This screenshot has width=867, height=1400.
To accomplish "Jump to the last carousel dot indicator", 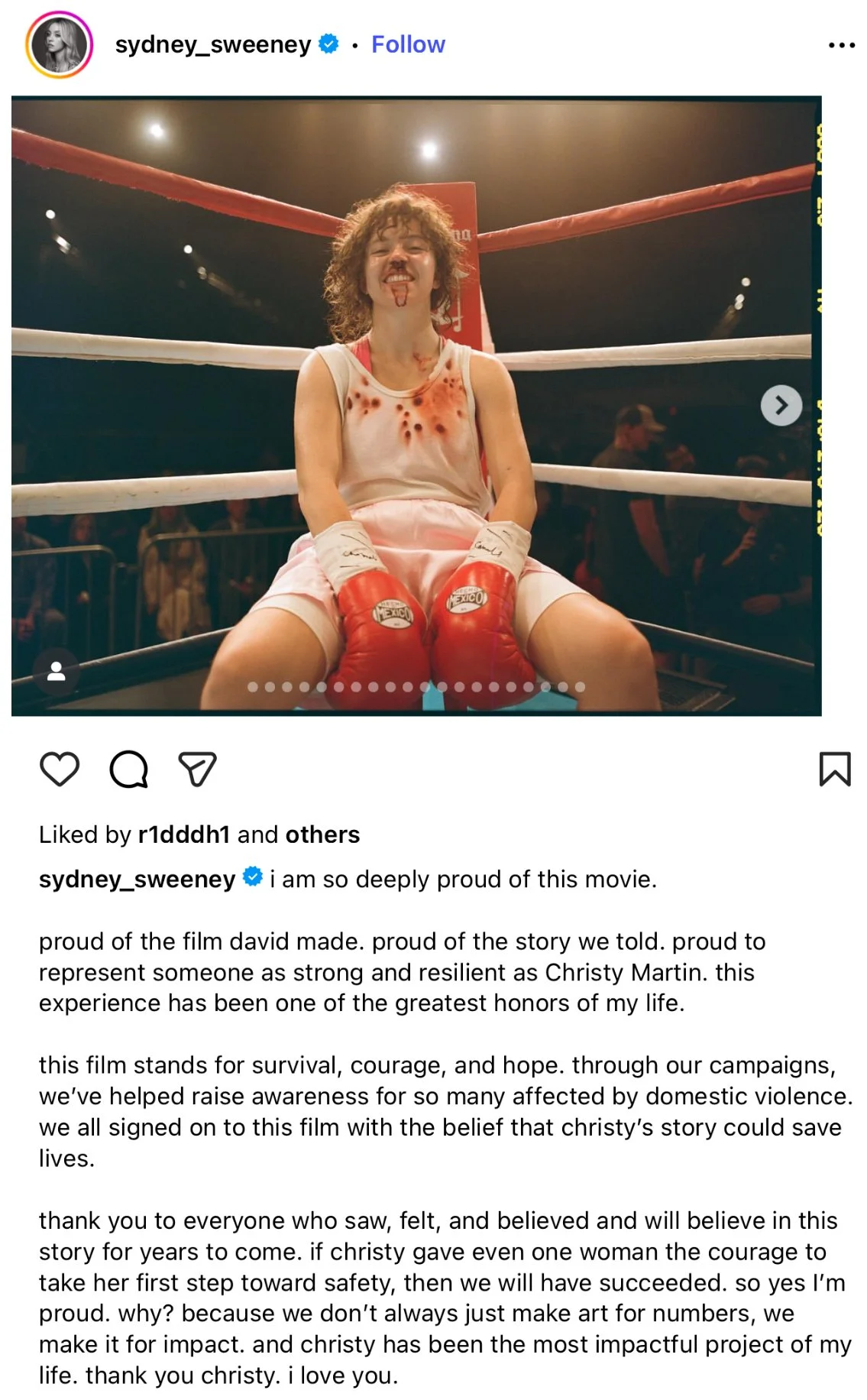I will tap(580, 687).
